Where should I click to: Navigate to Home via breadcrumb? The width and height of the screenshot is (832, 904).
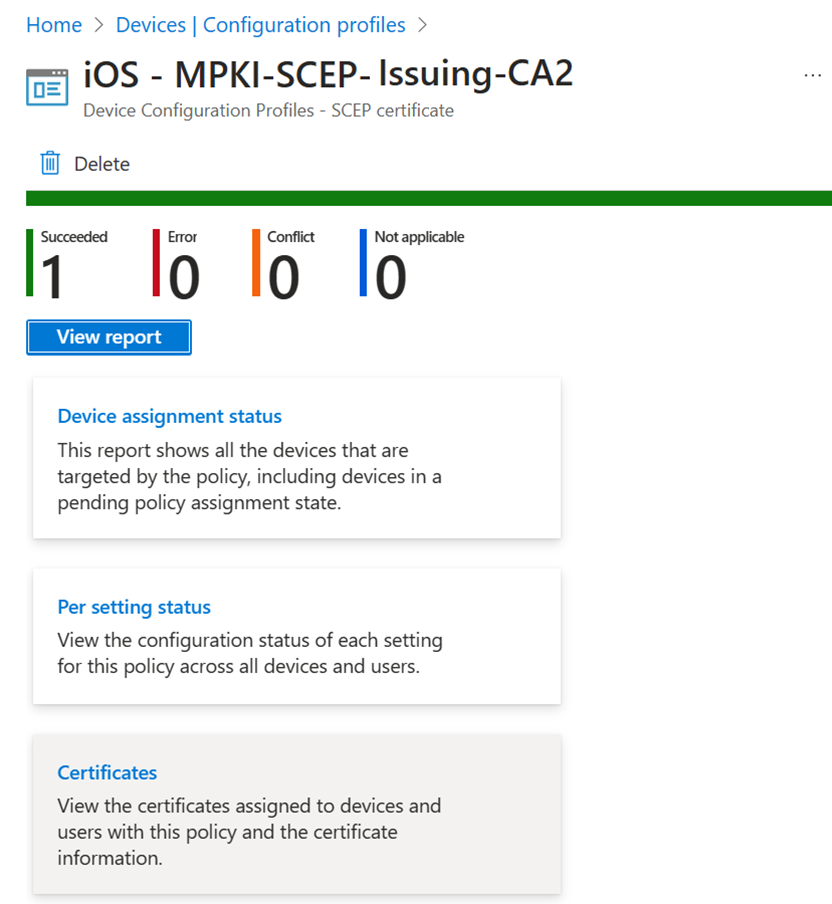click(x=54, y=24)
